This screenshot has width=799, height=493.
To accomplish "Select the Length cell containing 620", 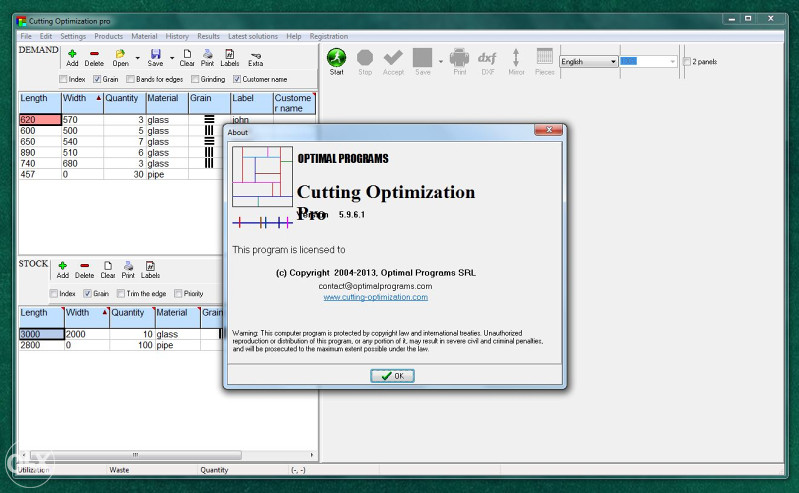I will coord(40,120).
